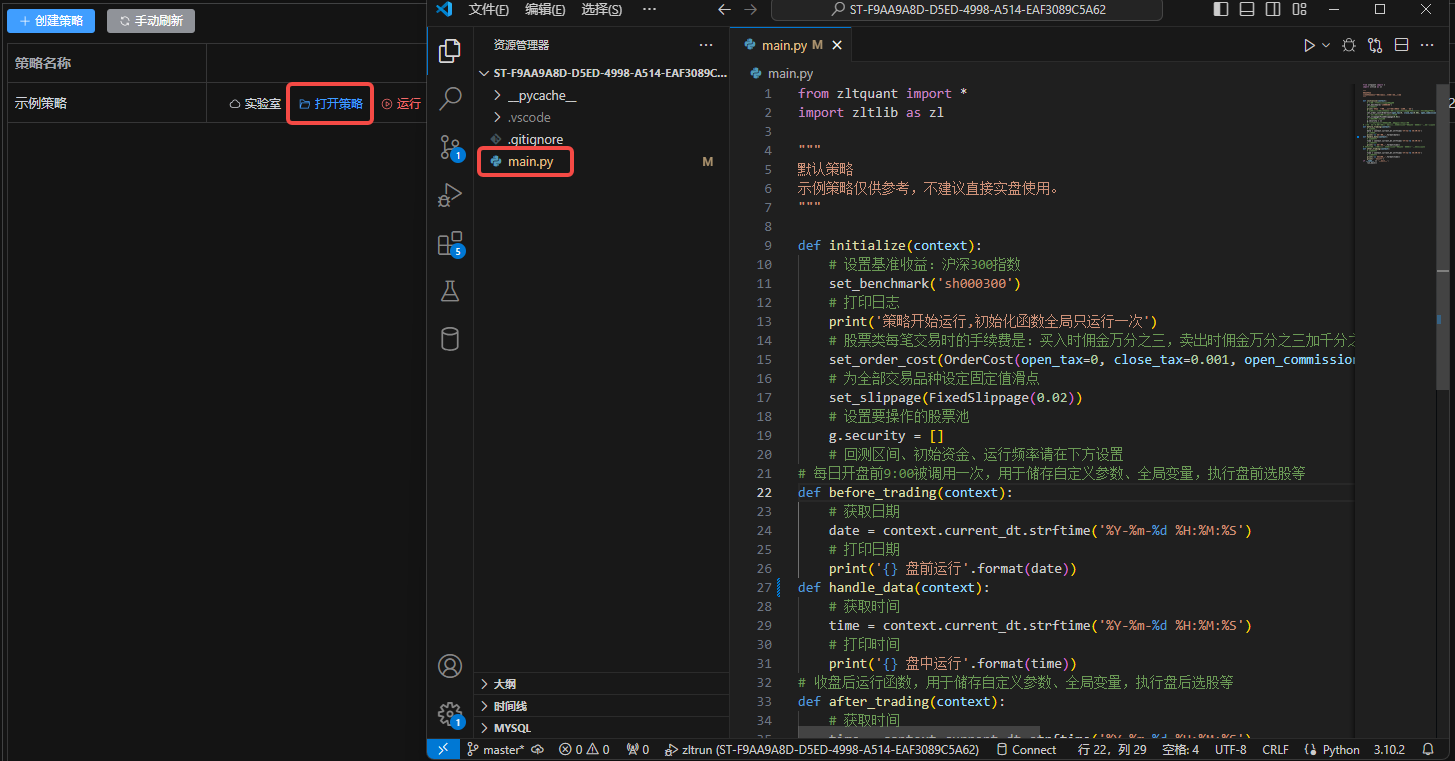
Task: Click the VS Code logo icon
Action: pos(445,9)
